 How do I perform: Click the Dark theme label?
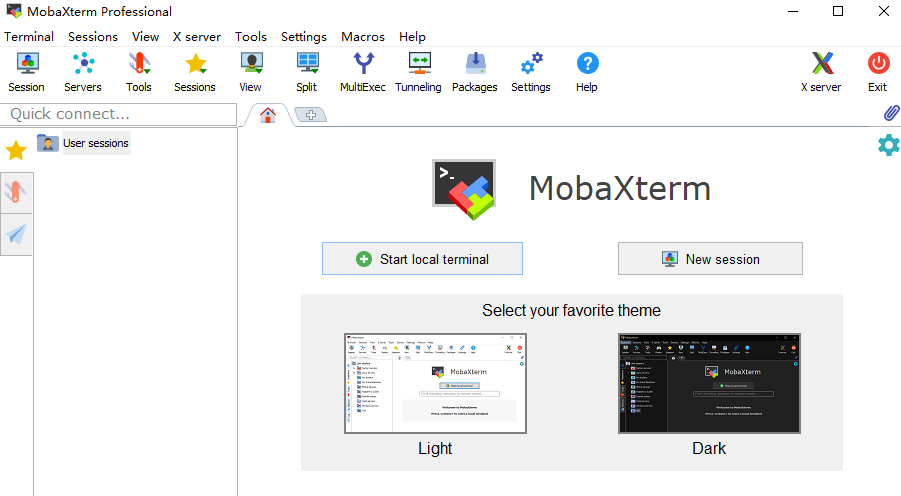point(709,448)
